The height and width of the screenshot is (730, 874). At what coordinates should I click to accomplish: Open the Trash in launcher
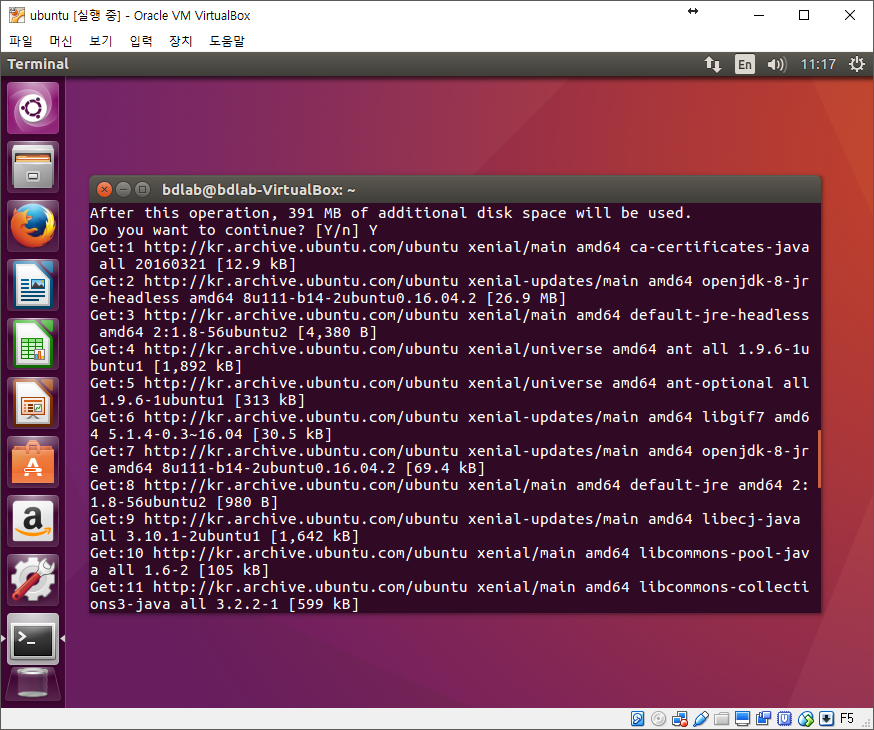pos(33,683)
